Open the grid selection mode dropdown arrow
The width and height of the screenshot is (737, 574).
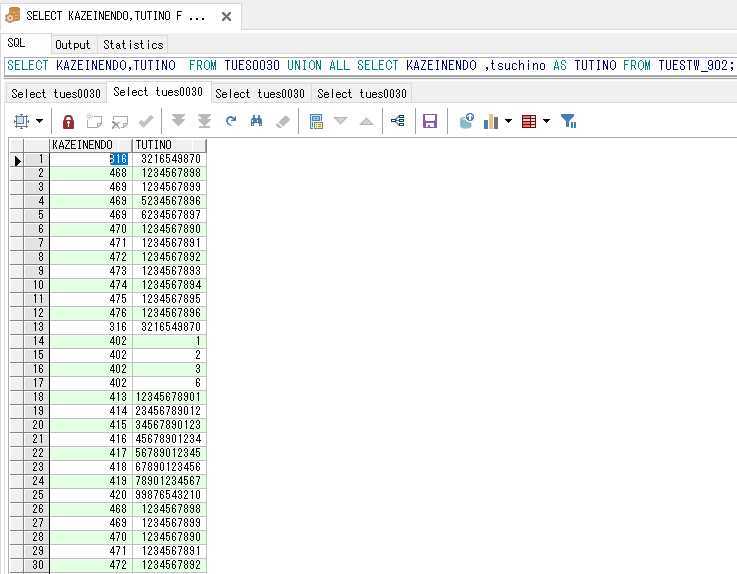click(39, 121)
